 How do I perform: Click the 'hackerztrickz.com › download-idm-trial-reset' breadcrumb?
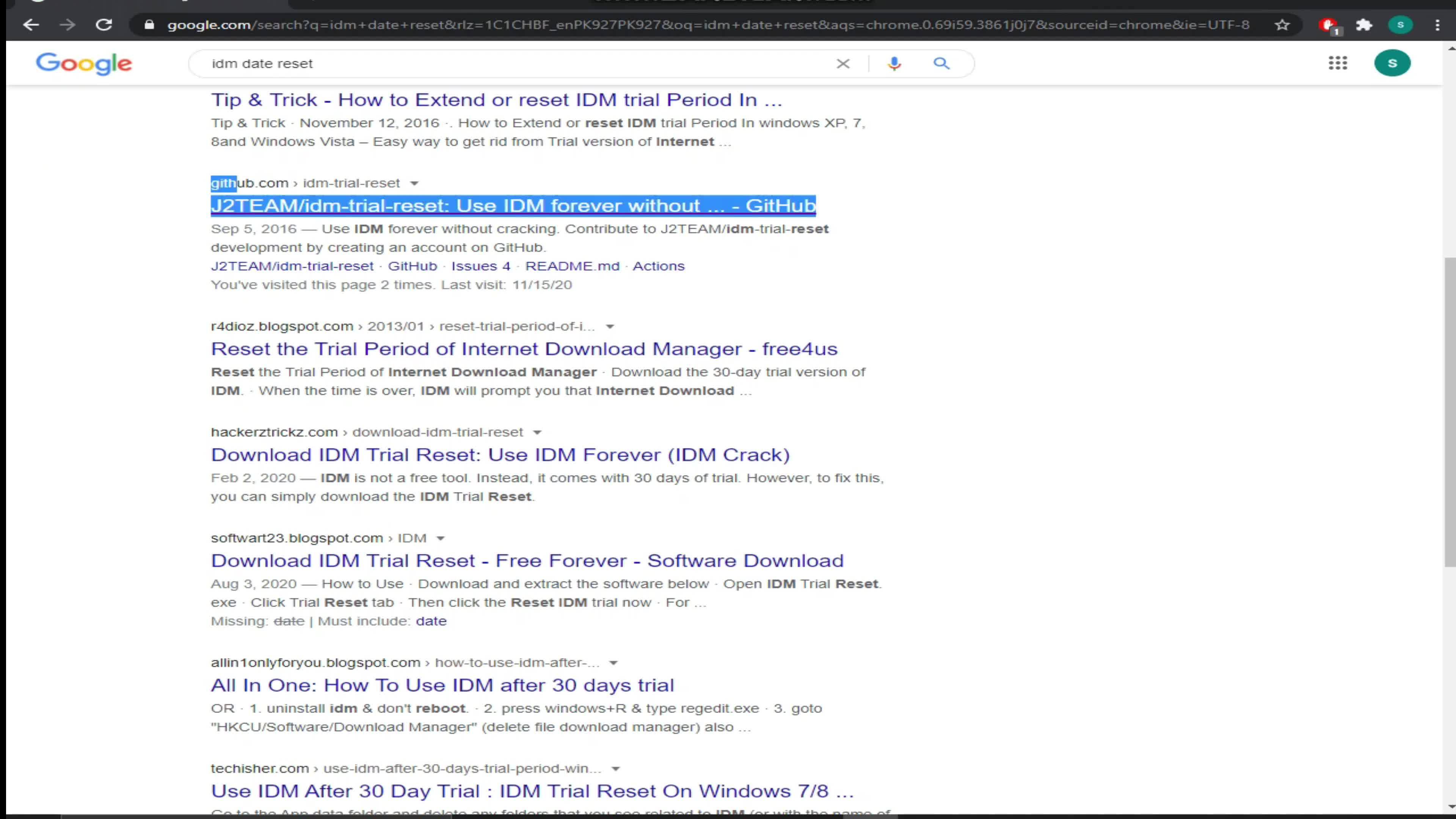367,432
